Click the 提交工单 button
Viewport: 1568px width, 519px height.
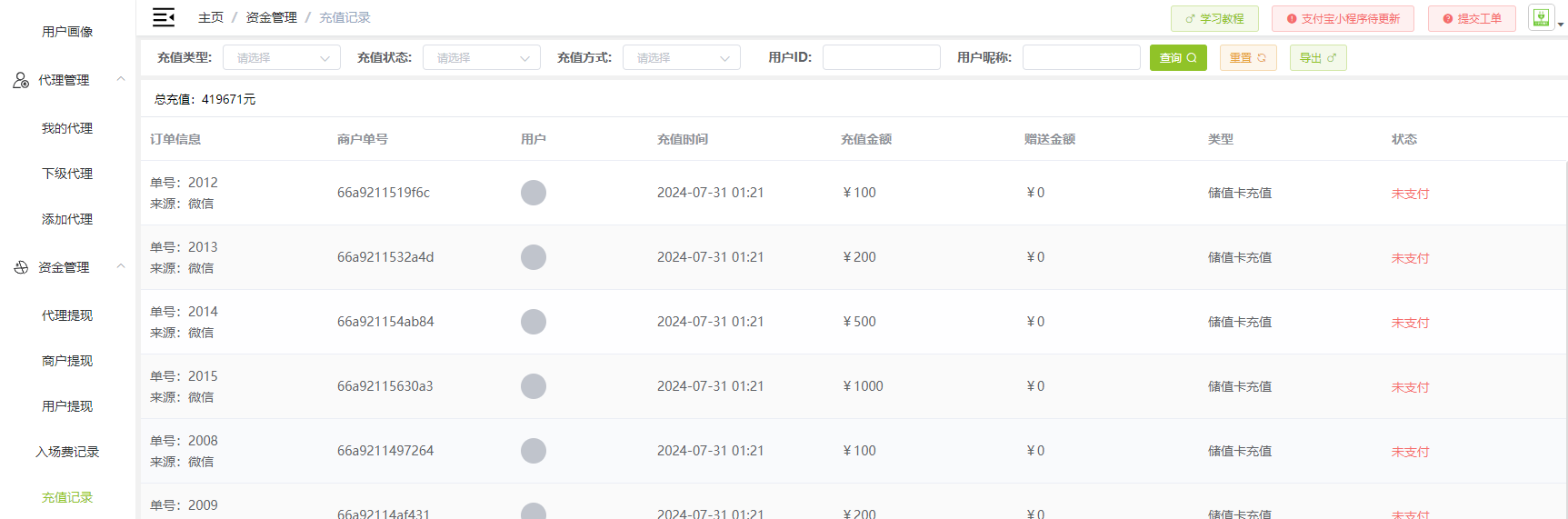(1472, 18)
